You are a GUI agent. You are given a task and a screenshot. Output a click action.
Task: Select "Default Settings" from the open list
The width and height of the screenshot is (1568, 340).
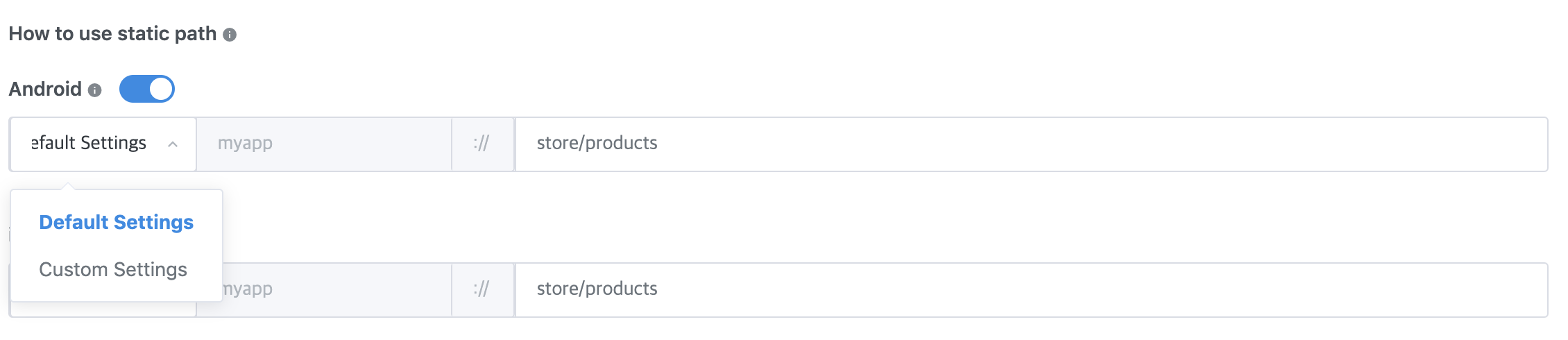pyautogui.click(x=116, y=222)
